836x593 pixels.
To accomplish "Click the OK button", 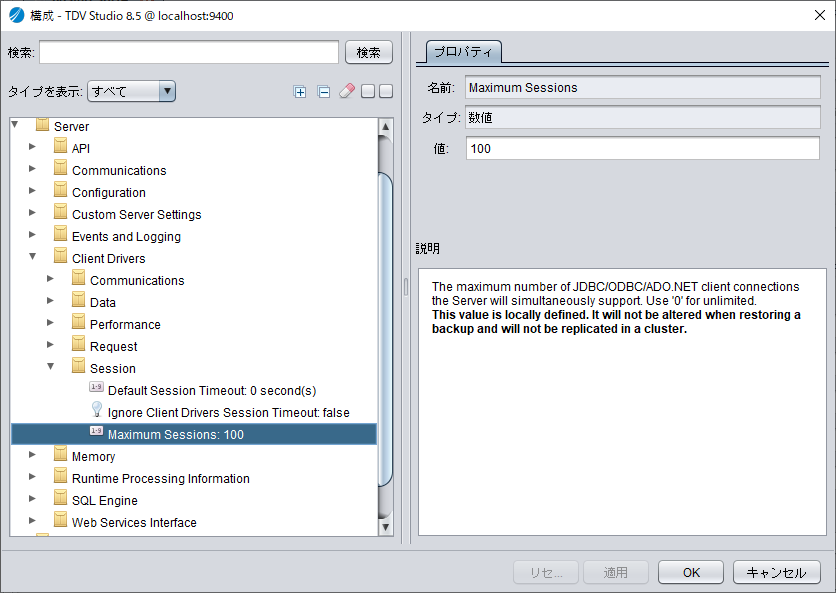I will pos(691,572).
